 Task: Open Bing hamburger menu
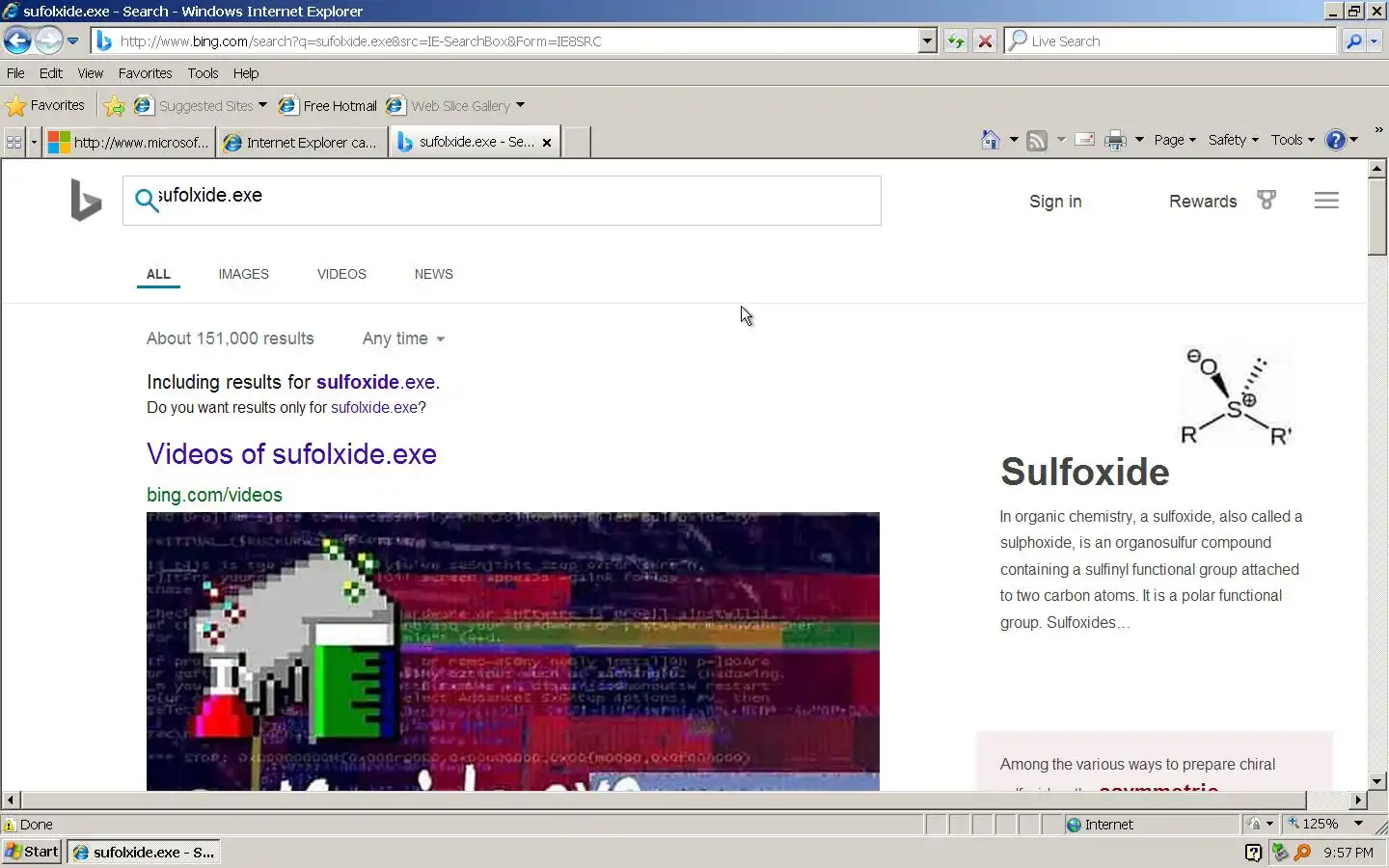pos(1326,201)
